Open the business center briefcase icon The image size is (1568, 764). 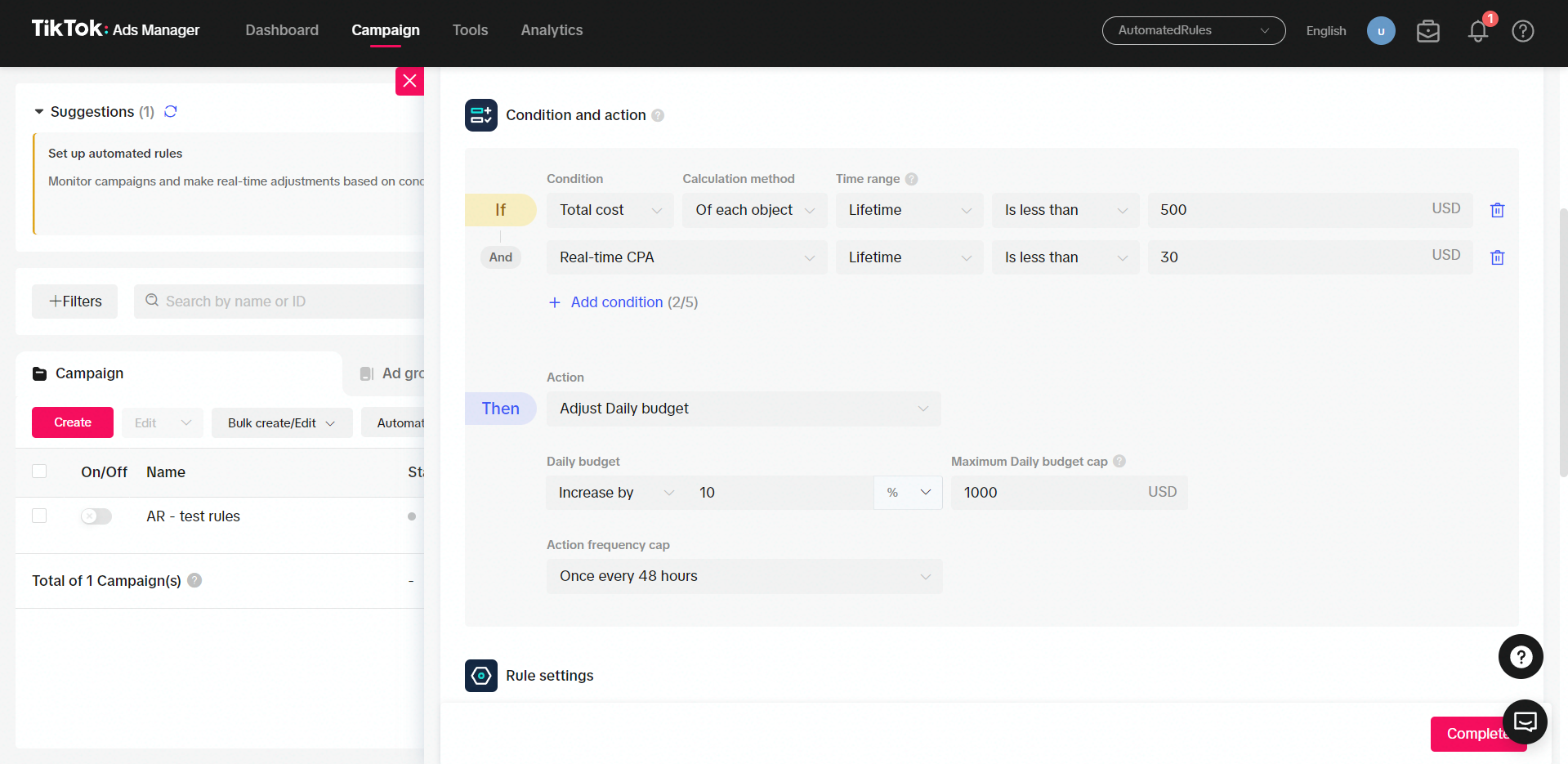tap(1427, 31)
